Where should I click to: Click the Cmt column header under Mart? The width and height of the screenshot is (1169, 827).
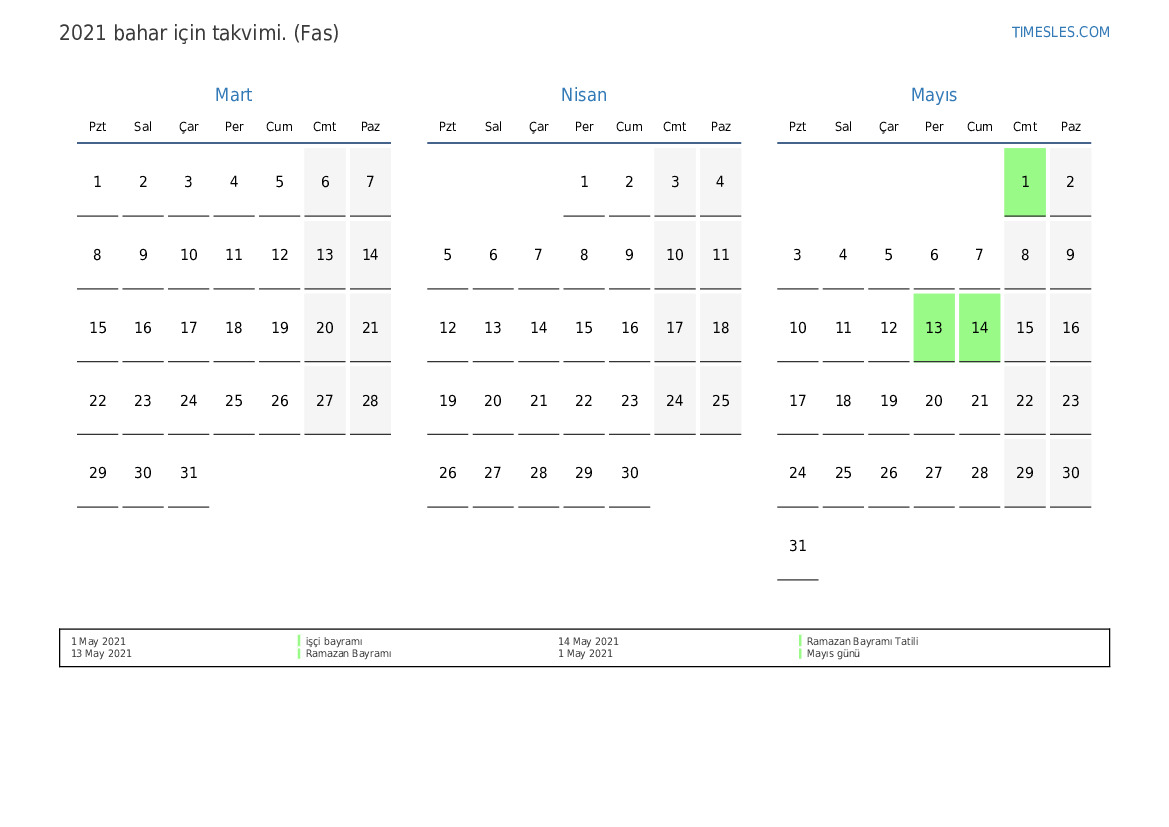click(x=325, y=127)
